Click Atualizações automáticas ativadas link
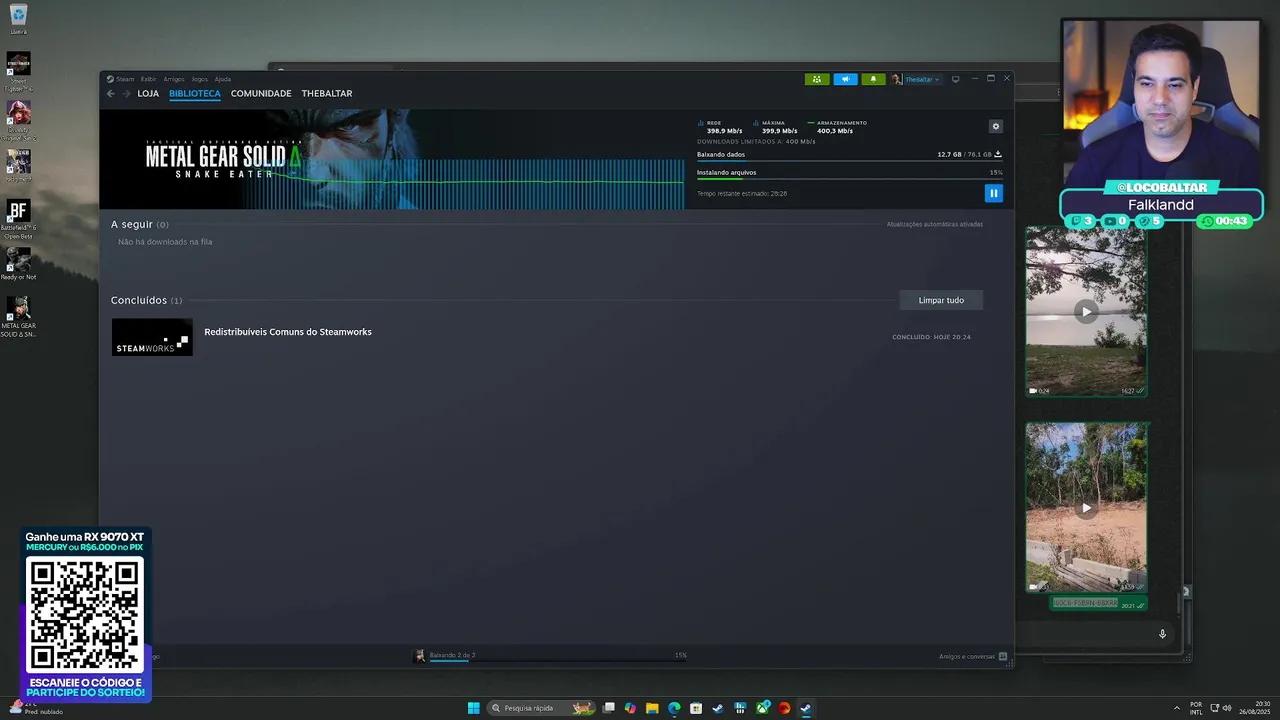 point(935,224)
